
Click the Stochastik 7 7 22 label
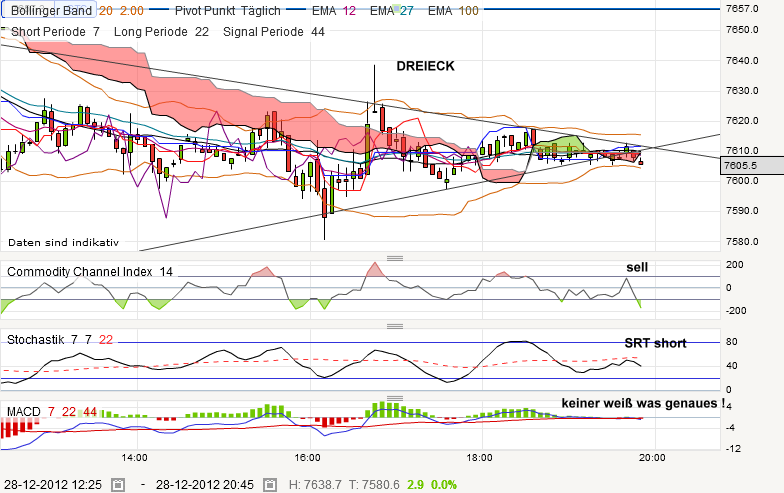tap(60, 340)
